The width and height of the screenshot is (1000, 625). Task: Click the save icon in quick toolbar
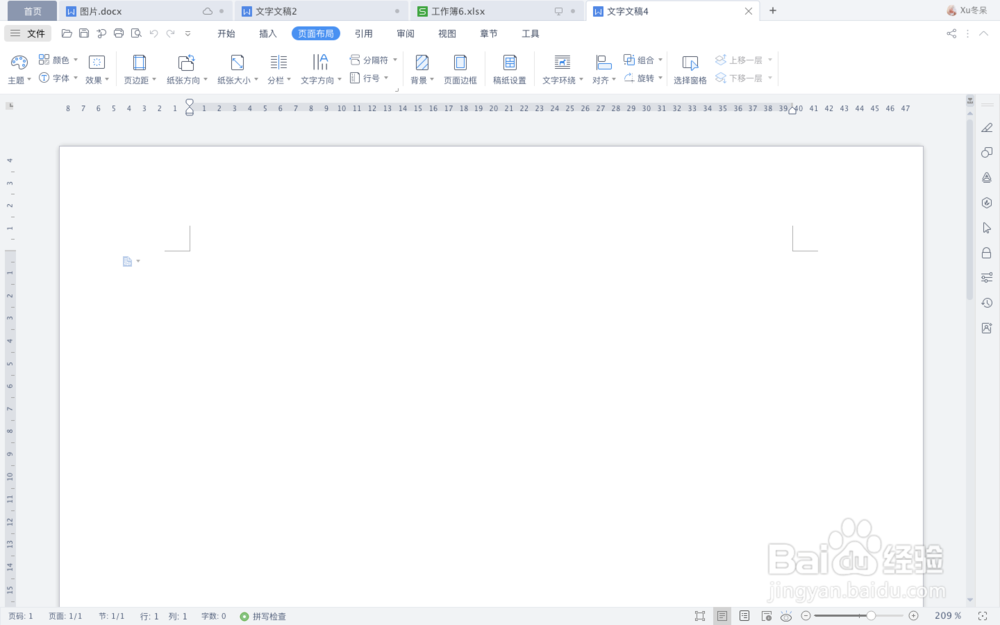(x=84, y=33)
